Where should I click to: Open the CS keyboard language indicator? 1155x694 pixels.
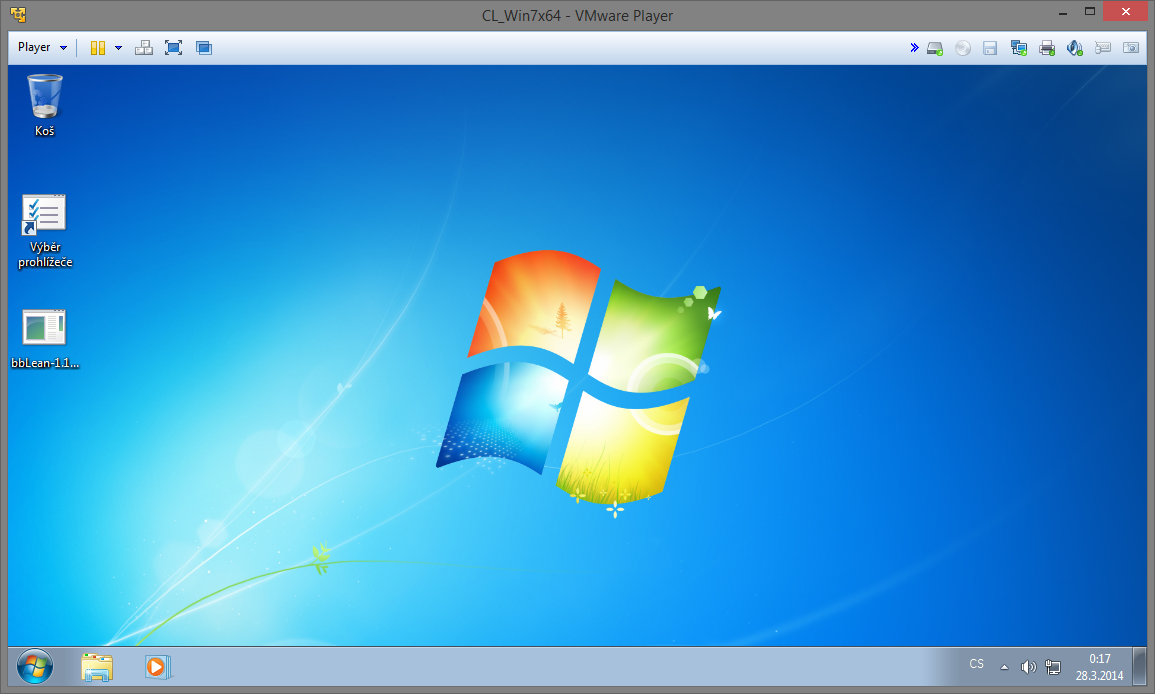(976, 664)
